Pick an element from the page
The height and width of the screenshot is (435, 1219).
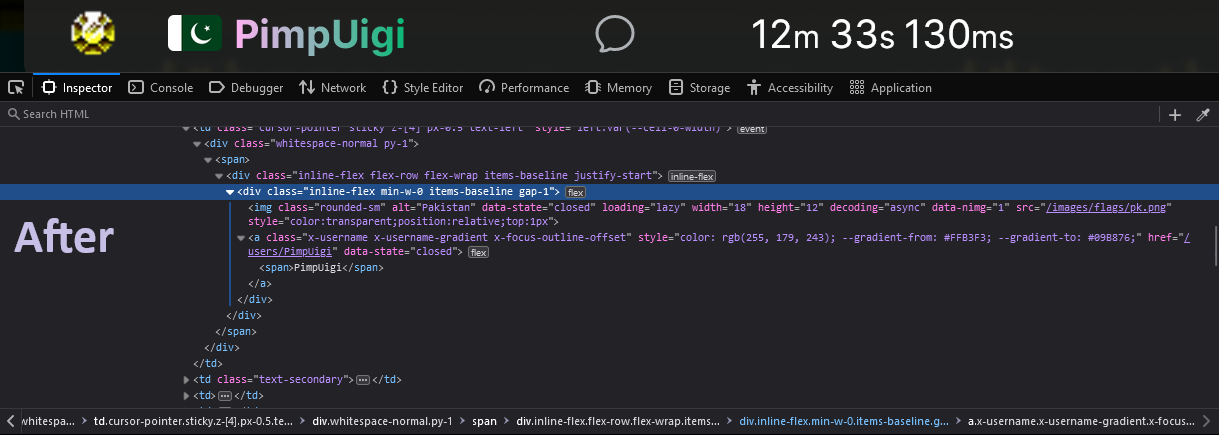[x=16, y=88]
